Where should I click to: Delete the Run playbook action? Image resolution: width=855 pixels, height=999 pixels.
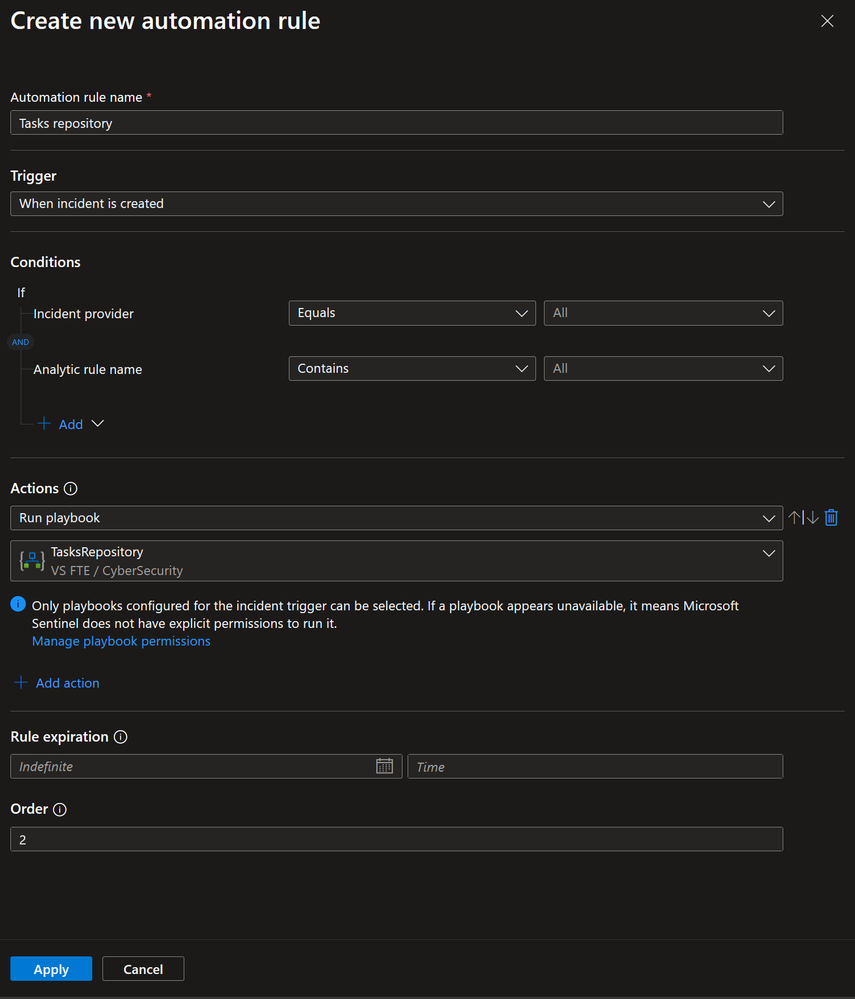831,518
